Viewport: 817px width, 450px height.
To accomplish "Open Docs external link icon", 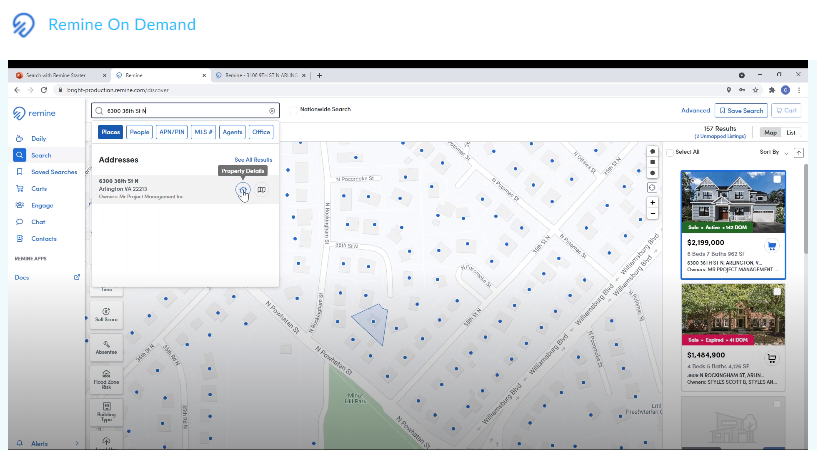I will pyautogui.click(x=77, y=277).
